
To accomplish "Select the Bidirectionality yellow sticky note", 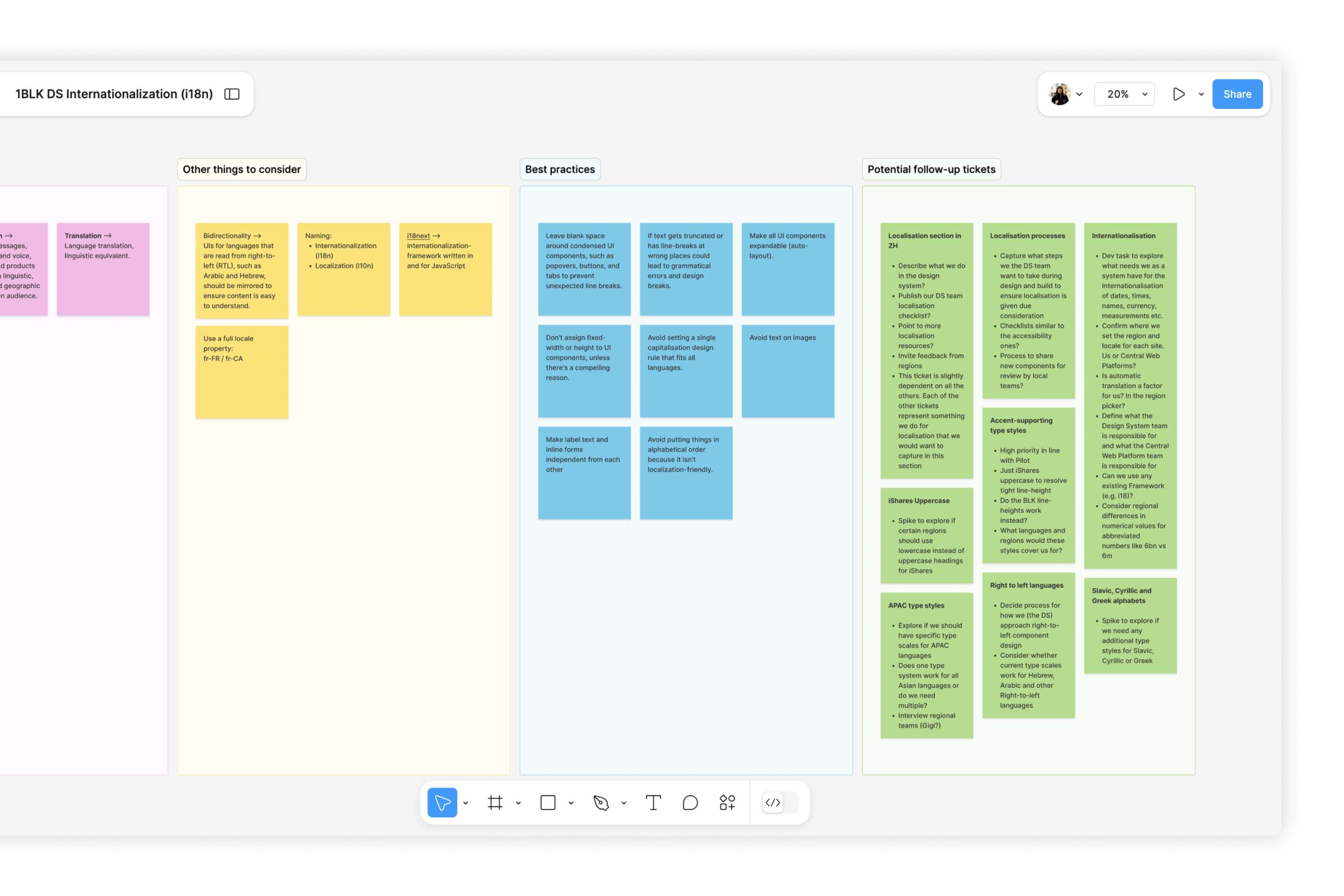I will pyautogui.click(x=242, y=270).
